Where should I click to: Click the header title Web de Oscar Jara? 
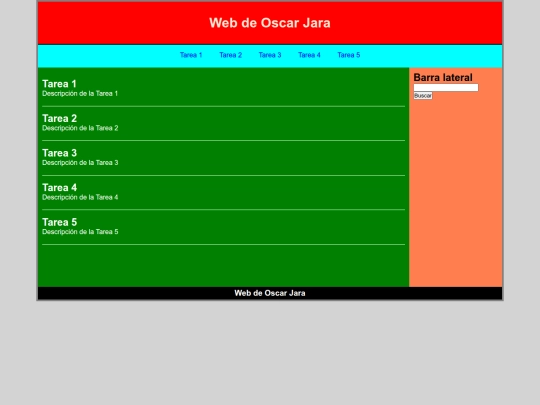tap(270, 23)
